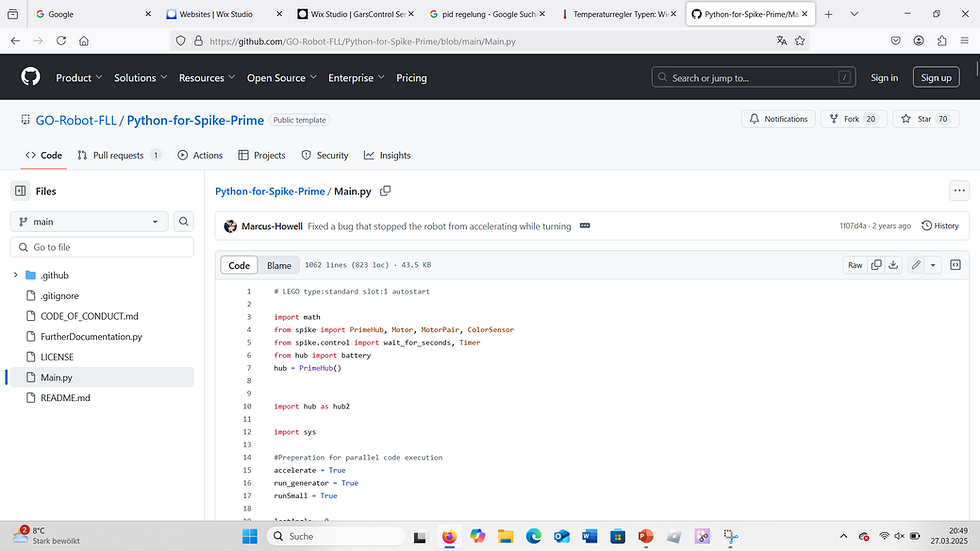This screenshot has height=551, width=980.
Task: Open the Projects tab
Action: [262, 155]
